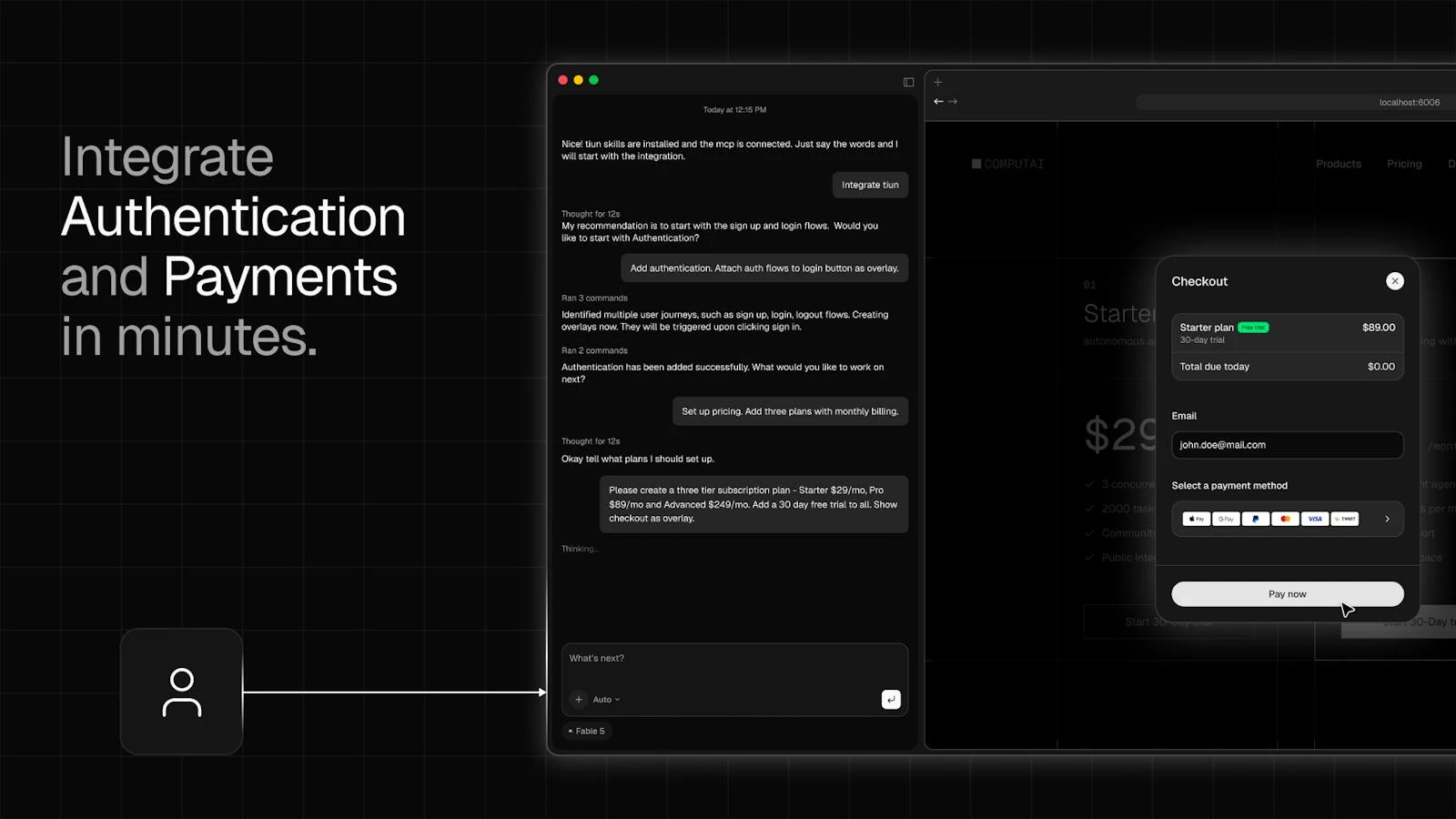The width and height of the screenshot is (1456, 819).
Task: Open the Pricing nav item
Action: pyautogui.click(x=1404, y=164)
